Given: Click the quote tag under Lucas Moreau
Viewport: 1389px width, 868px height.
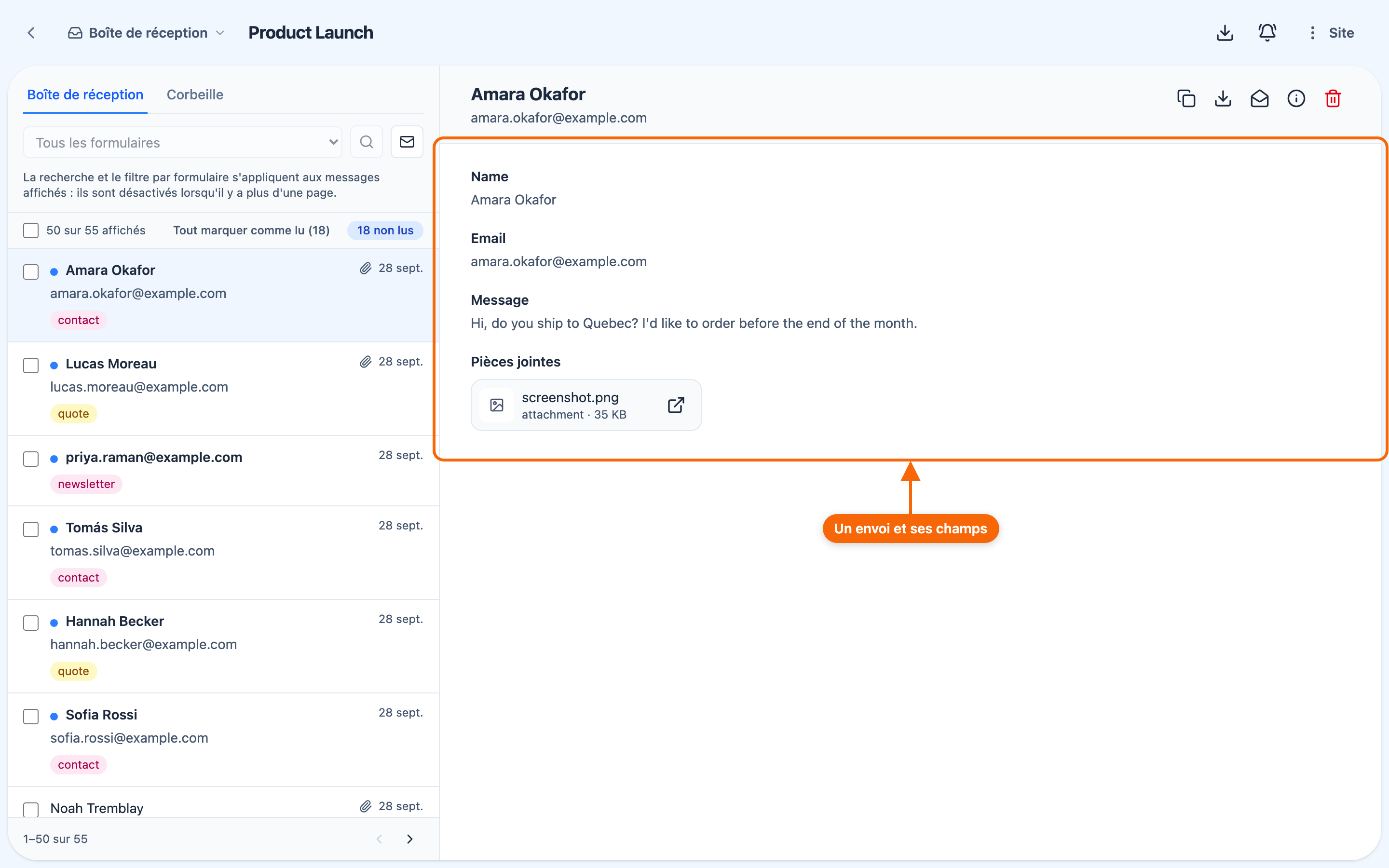Looking at the screenshot, I should [x=73, y=413].
